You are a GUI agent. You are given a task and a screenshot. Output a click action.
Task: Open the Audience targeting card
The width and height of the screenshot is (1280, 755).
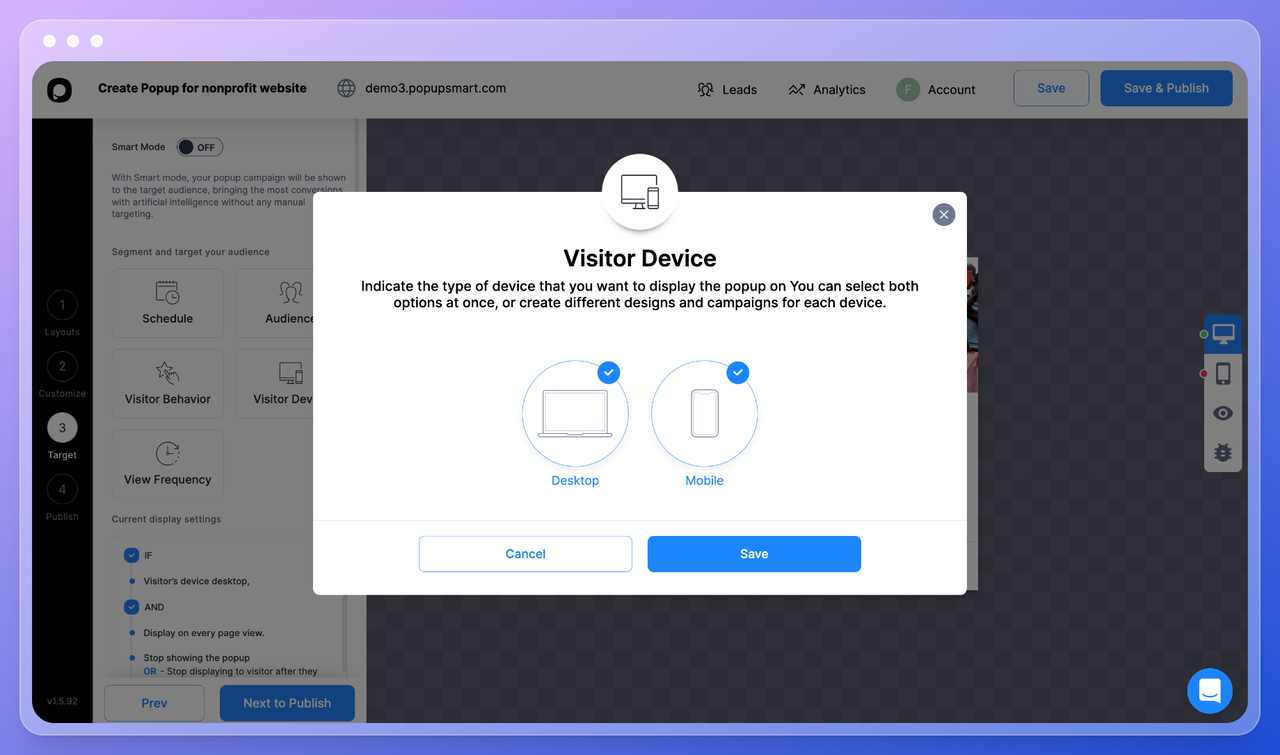[x=275, y=303]
